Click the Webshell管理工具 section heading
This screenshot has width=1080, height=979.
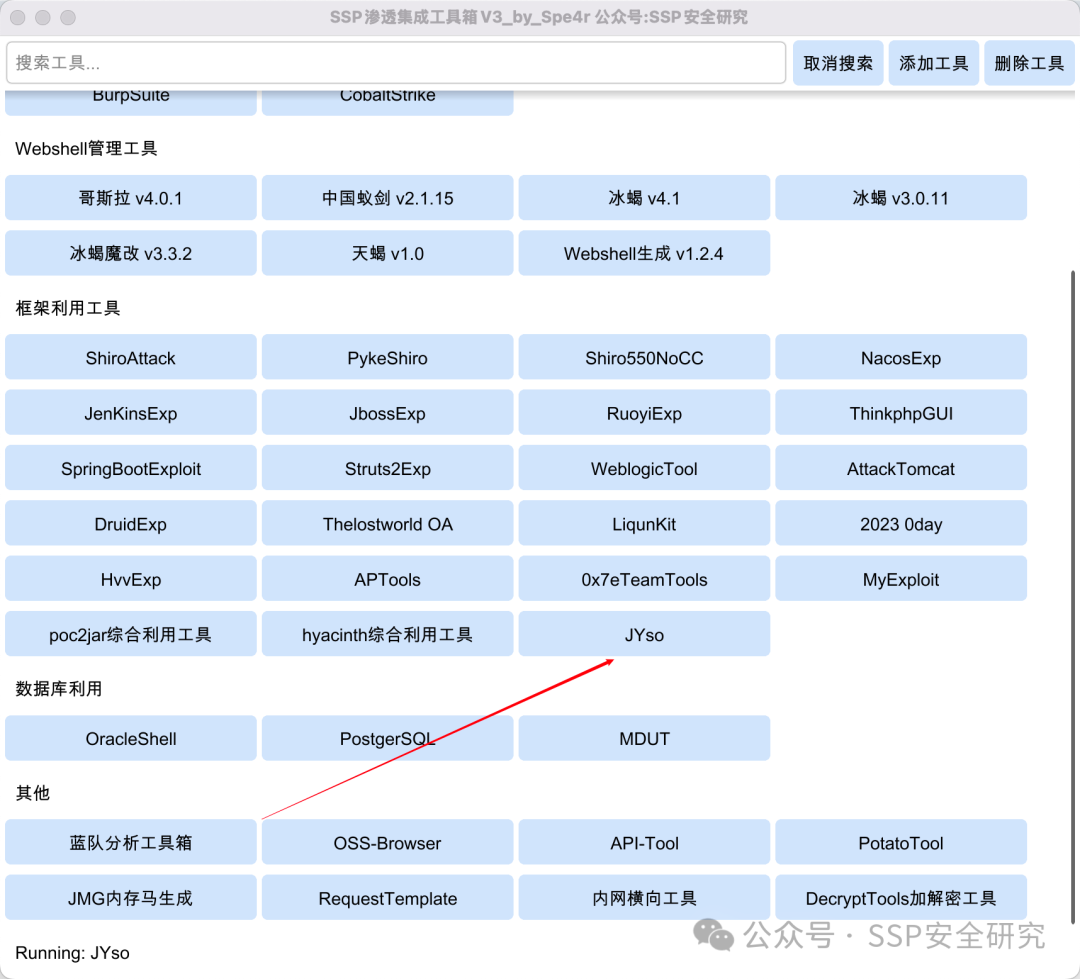point(86,148)
